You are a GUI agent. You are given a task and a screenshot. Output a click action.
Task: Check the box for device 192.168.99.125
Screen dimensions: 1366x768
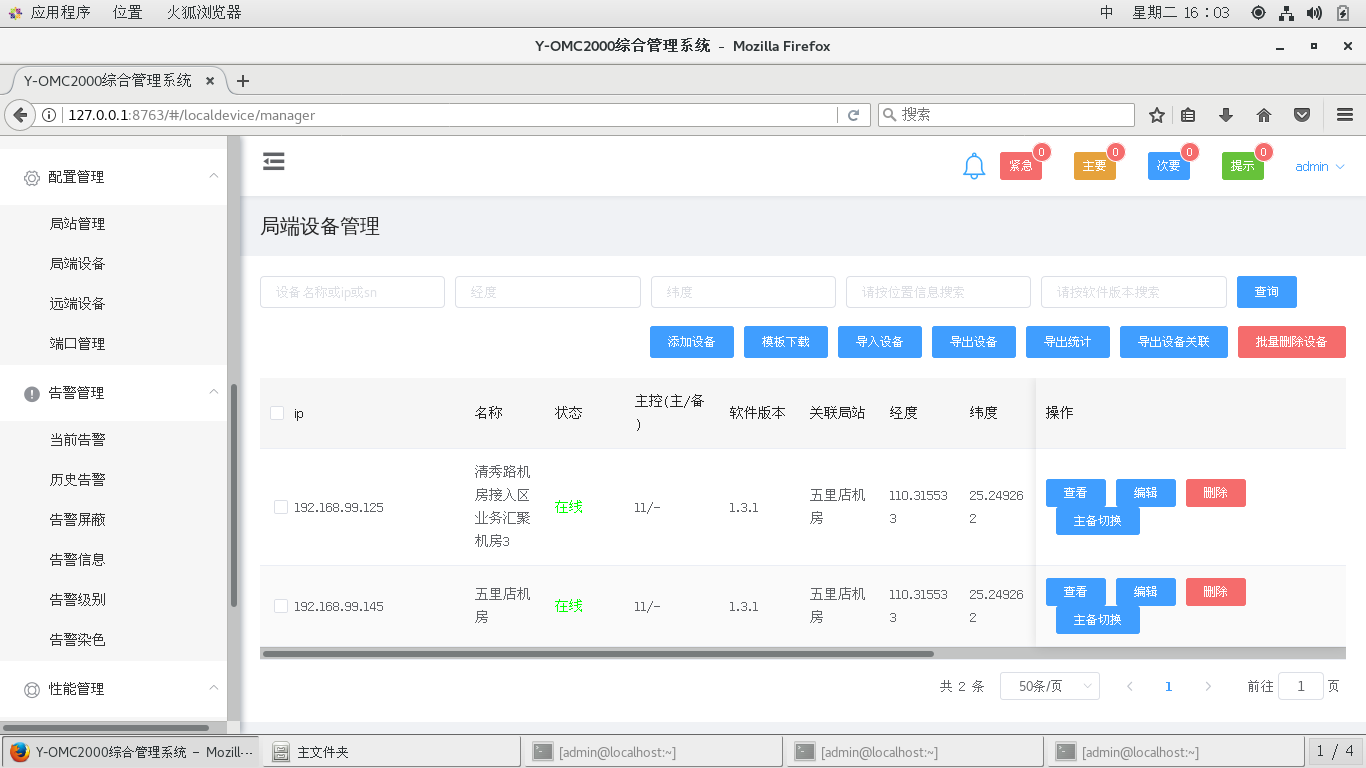coord(281,507)
